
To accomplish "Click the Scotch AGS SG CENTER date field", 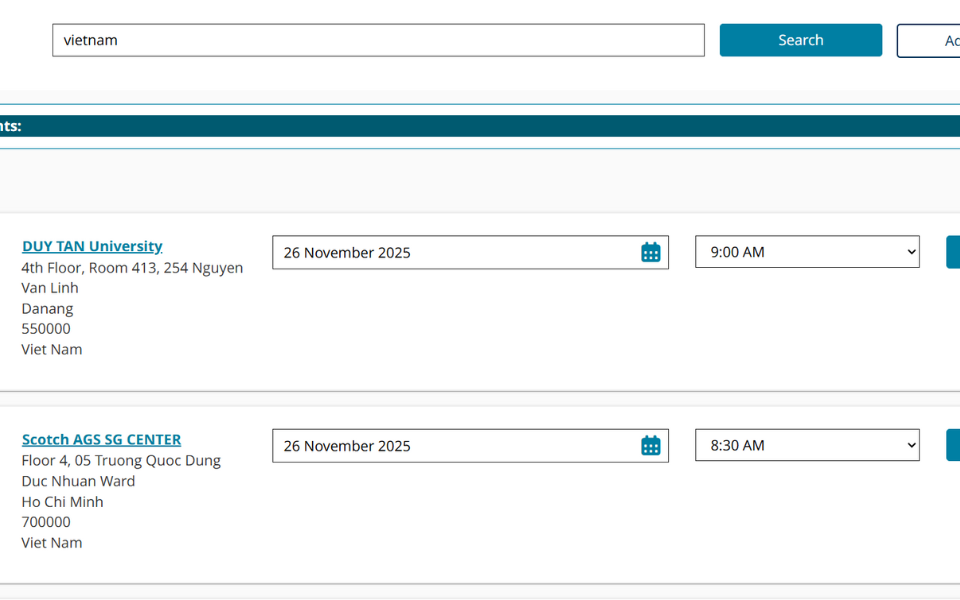I will 455,446.
